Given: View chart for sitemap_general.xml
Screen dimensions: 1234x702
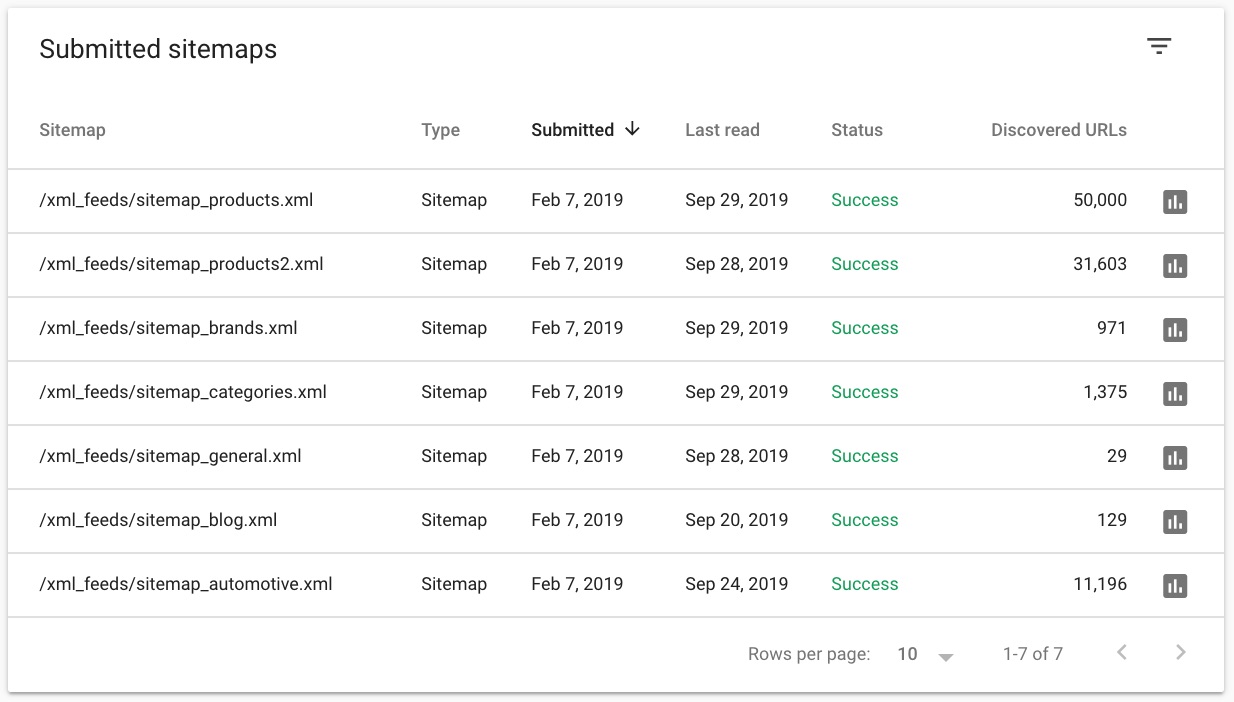Looking at the screenshot, I should click(x=1175, y=457).
